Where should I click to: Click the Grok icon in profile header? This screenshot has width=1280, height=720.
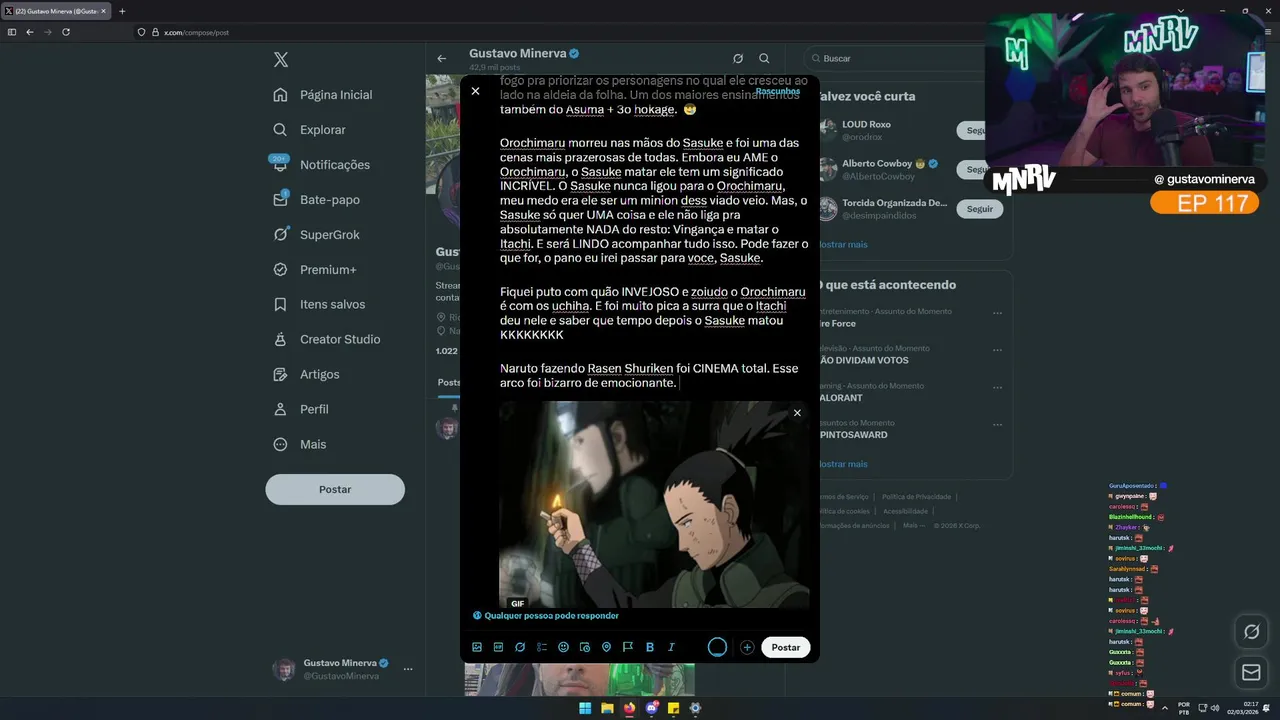(738, 58)
